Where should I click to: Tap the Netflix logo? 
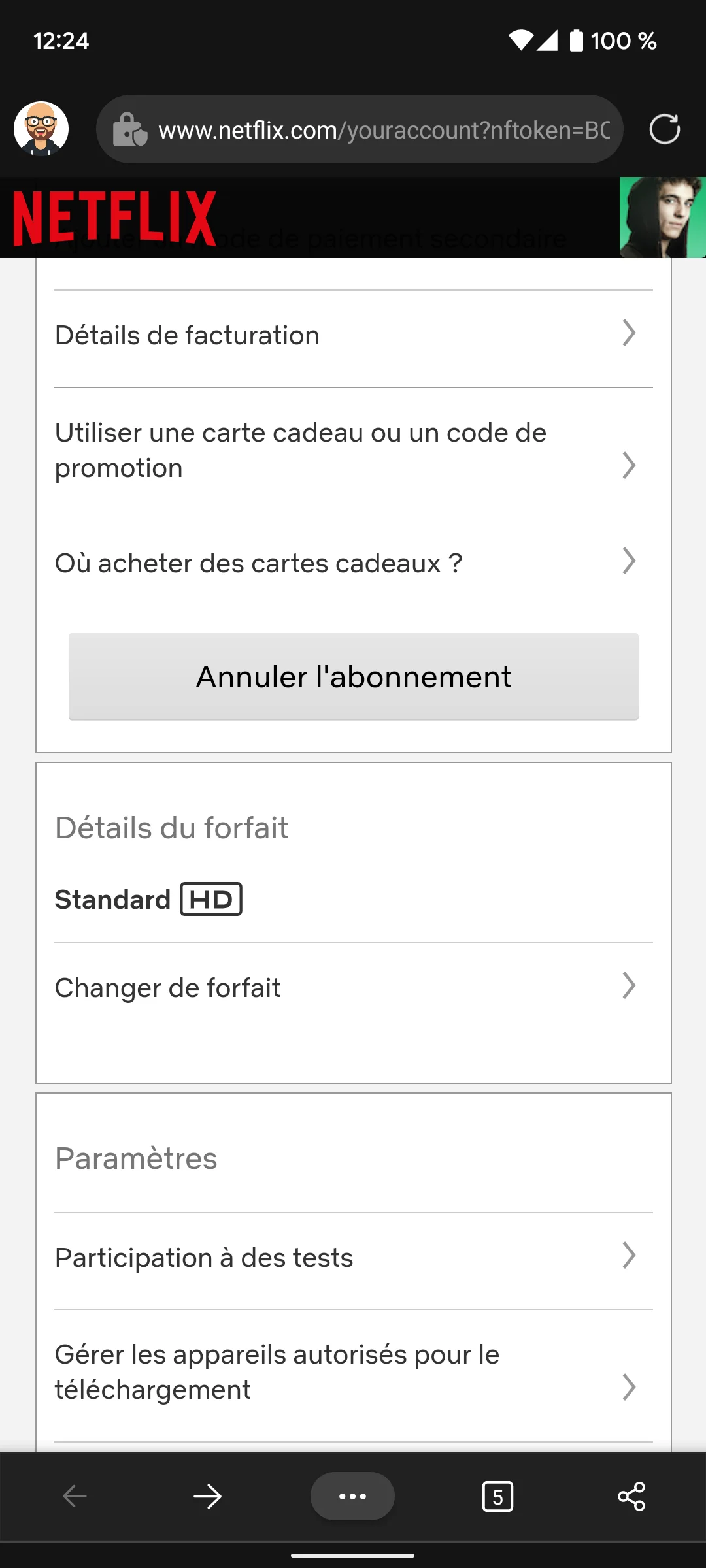point(114,218)
